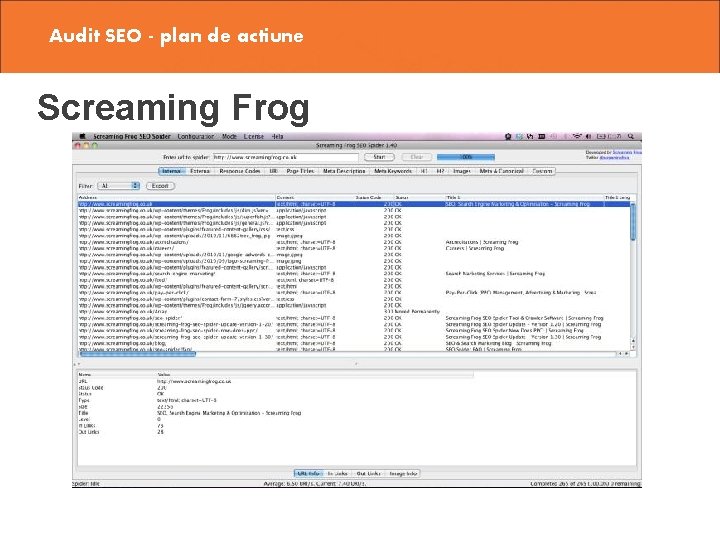Click the 'Average' speed text in status bar

[x=315, y=484]
